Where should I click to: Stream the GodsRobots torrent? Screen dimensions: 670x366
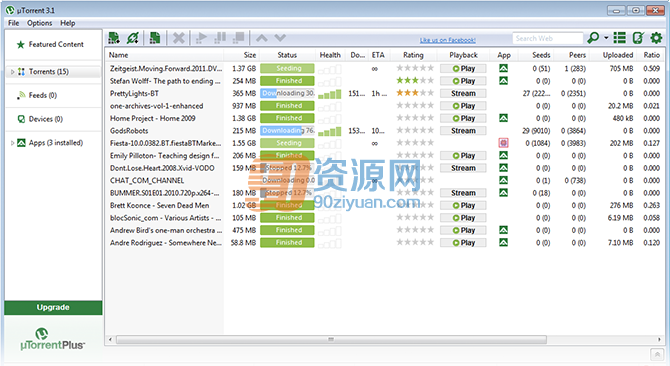[x=463, y=131]
